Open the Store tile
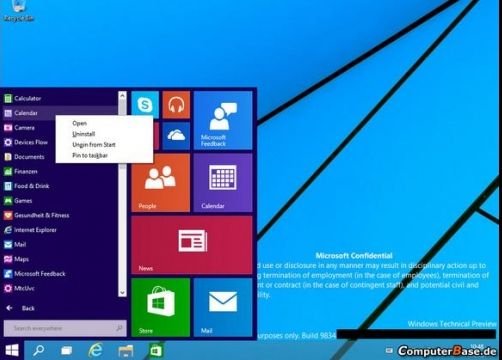The height and width of the screenshot is (360, 502). pyautogui.click(x=161, y=307)
